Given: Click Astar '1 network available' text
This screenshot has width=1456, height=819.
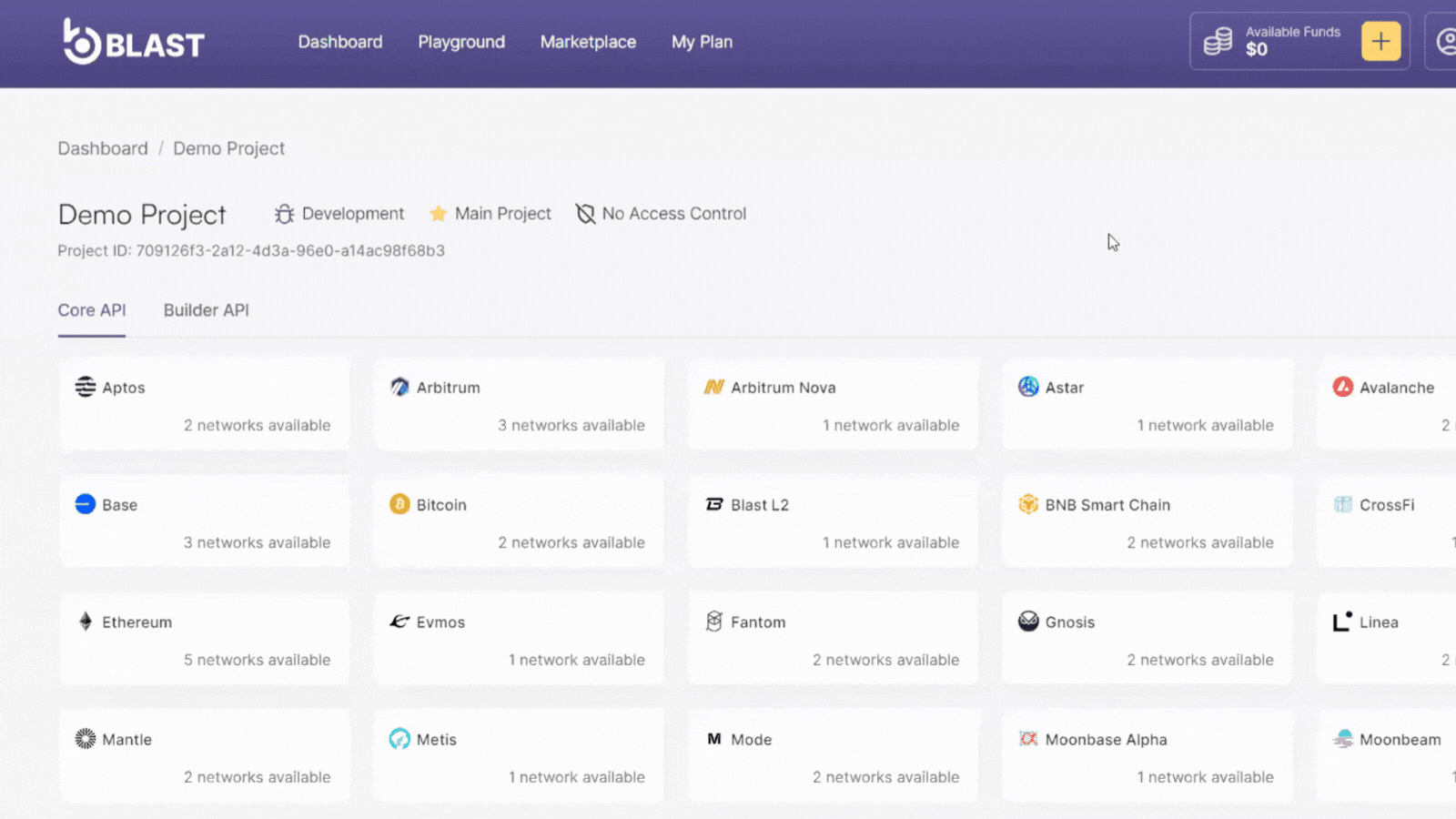Looking at the screenshot, I should tap(1206, 425).
